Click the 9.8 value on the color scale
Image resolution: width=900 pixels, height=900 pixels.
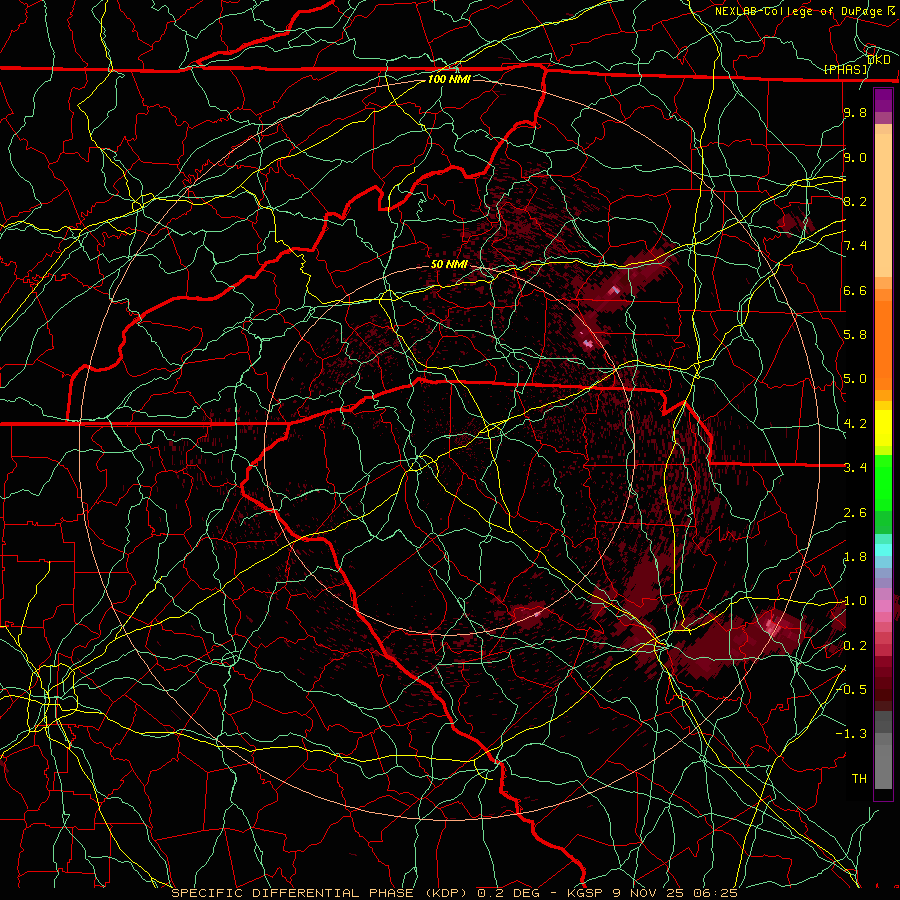[855, 113]
